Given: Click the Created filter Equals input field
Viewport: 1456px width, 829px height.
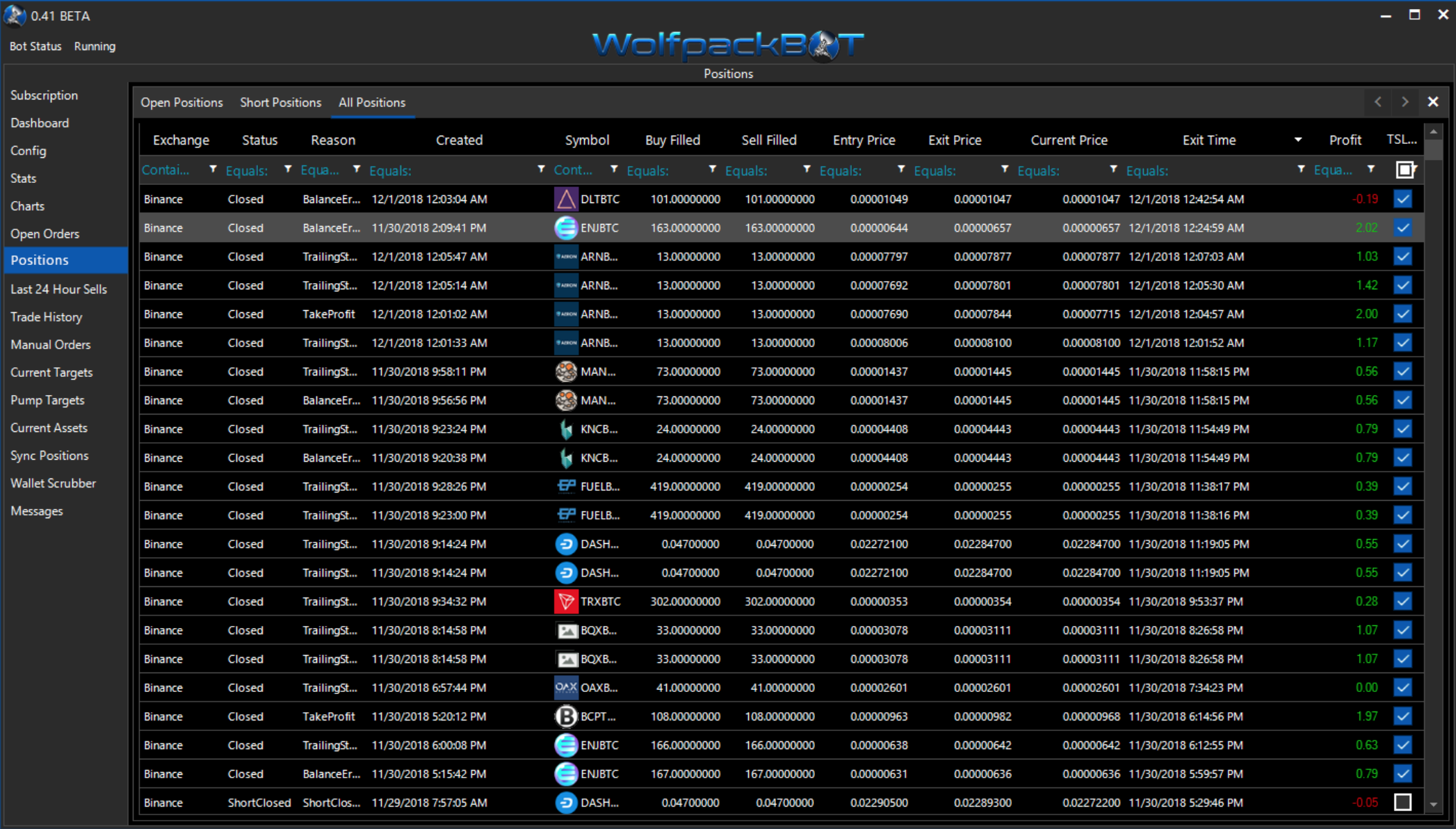Looking at the screenshot, I should (451, 170).
